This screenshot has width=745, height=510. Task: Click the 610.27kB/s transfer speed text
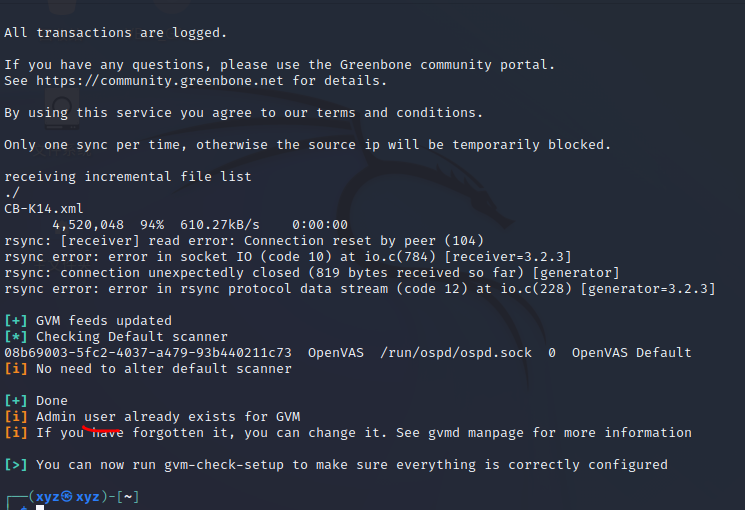pyautogui.click(x=220, y=225)
